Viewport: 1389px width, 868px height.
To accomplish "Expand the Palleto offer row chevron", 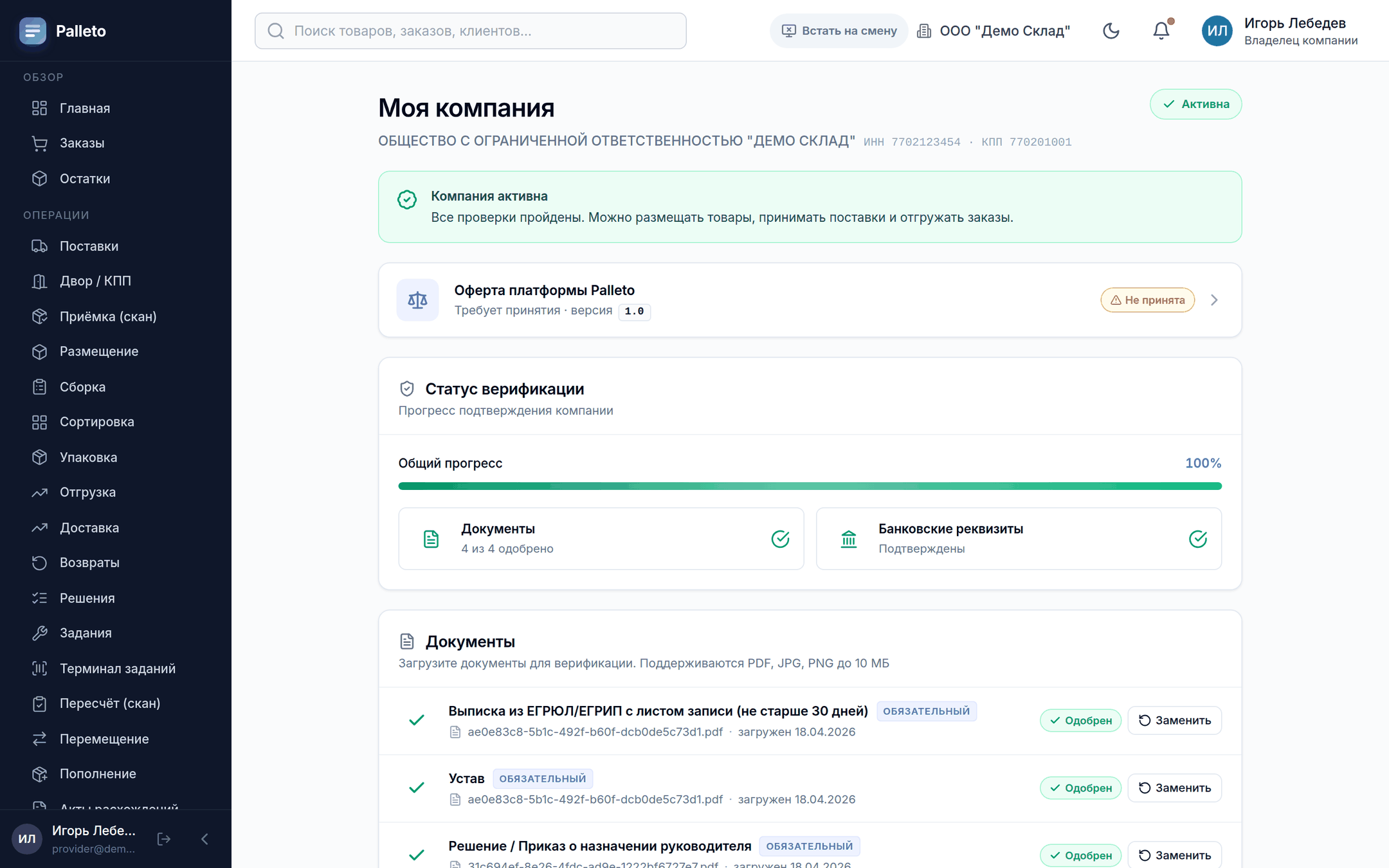I will (x=1214, y=300).
